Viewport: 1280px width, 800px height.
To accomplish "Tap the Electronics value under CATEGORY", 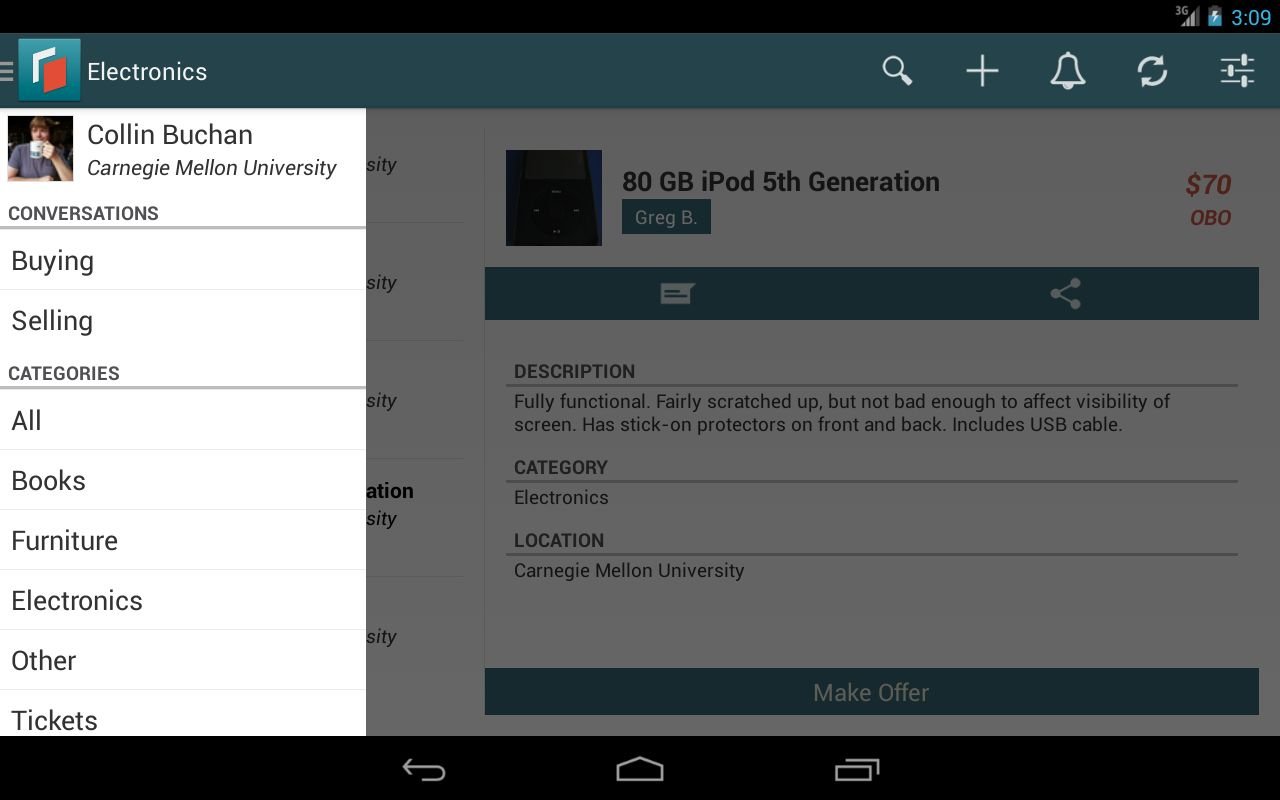I will (561, 498).
